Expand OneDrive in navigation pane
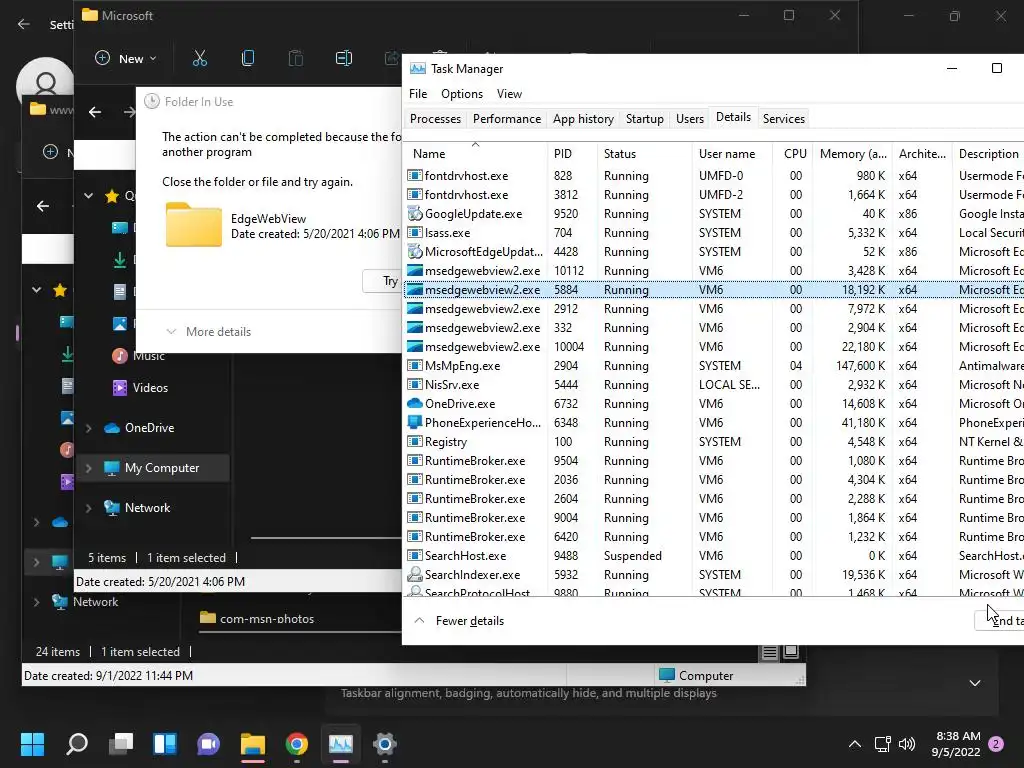 89,428
